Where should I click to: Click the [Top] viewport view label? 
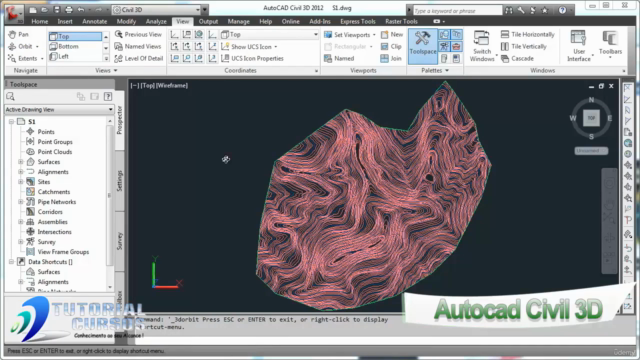(x=148, y=85)
